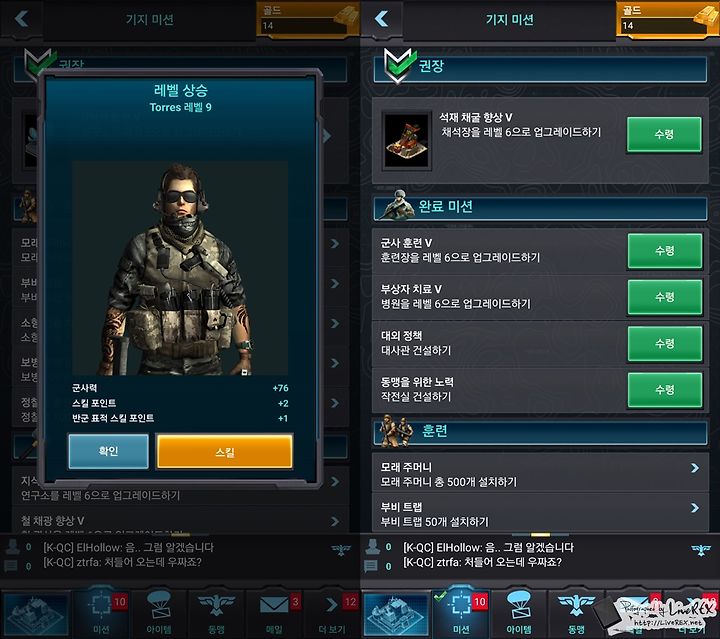Tap chat bubble icon in right chat bar
The height and width of the screenshot is (639, 720).
(x=371, y=566)
